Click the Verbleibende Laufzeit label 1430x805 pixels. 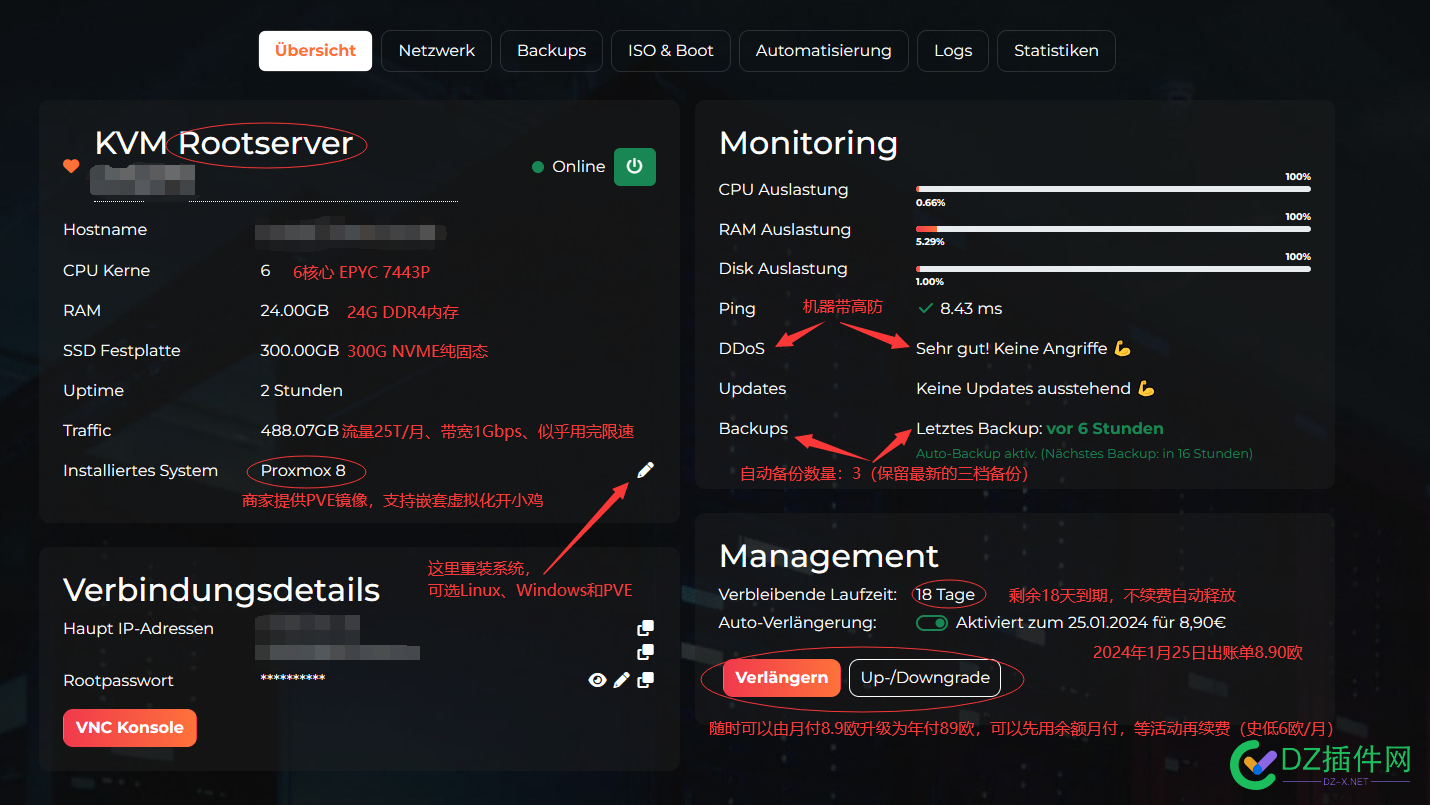point(807,594)
